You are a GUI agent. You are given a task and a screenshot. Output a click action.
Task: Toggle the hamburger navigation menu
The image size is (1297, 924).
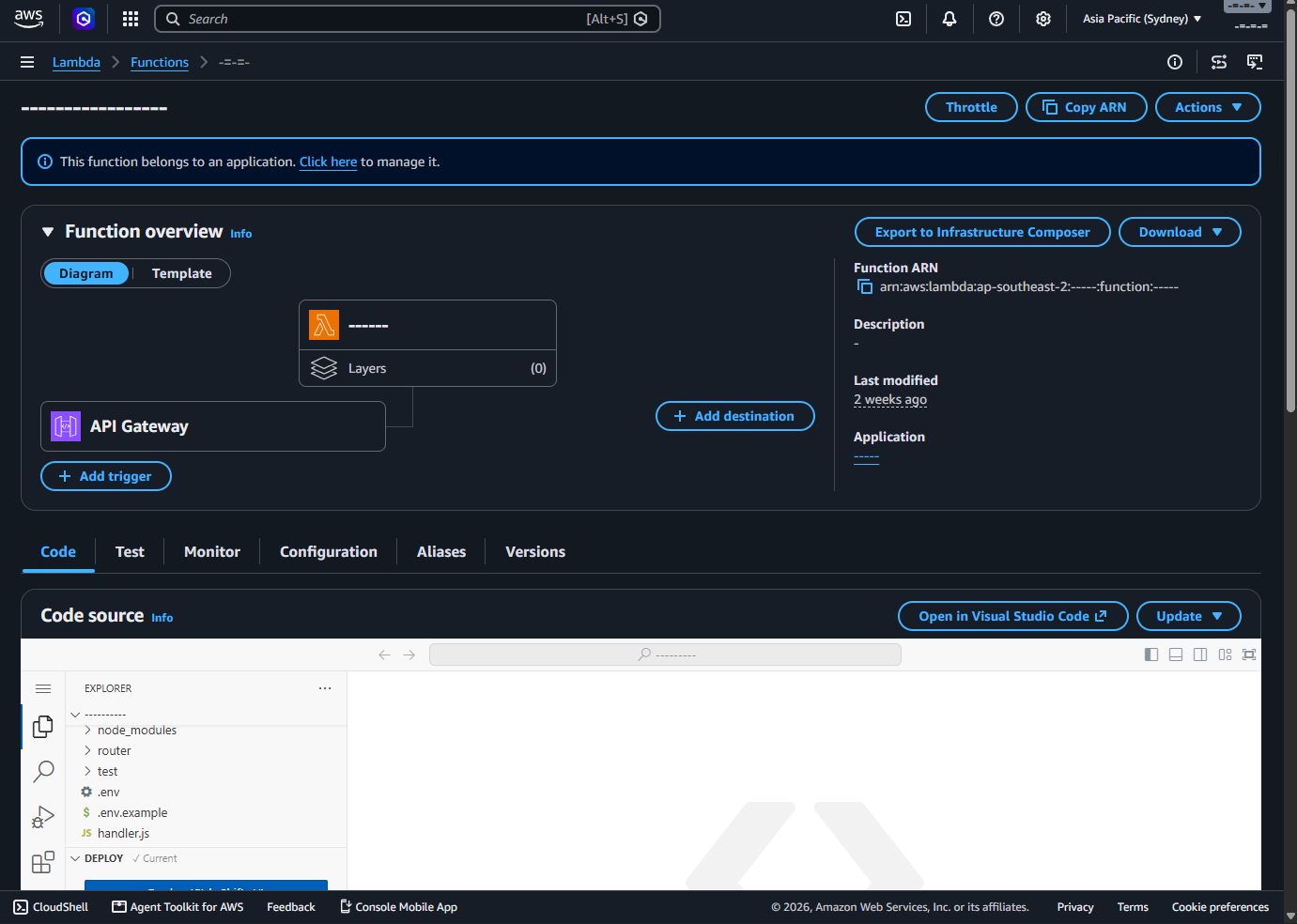27,62
